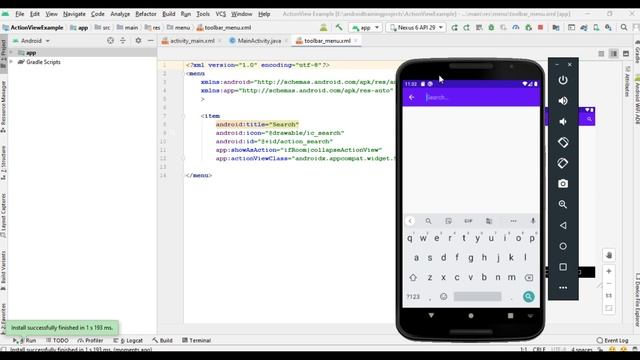Image resolution: width=640 pixels, height=360 pixels.
Task: Open the Android project view dropdown
Action: [x=31, y=41]
